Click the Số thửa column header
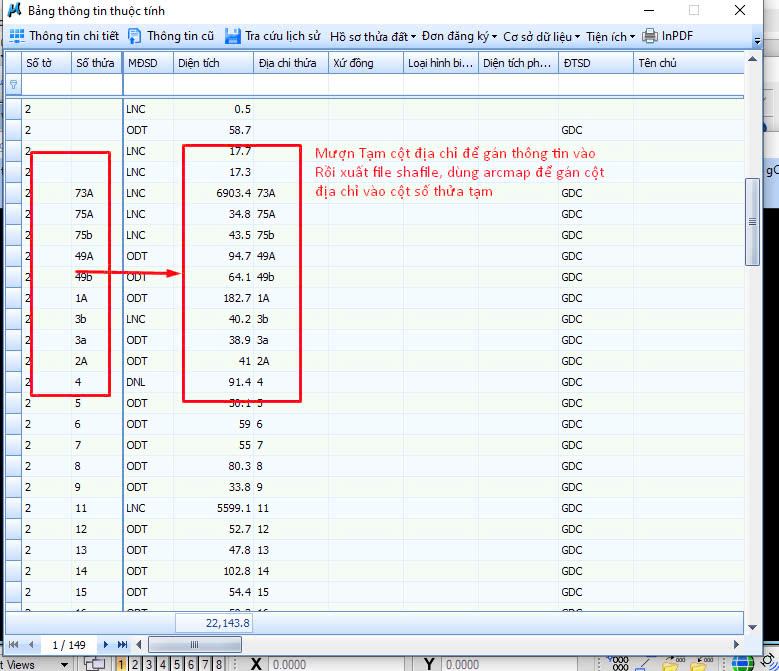779x671 pixels. pos(96,63)
